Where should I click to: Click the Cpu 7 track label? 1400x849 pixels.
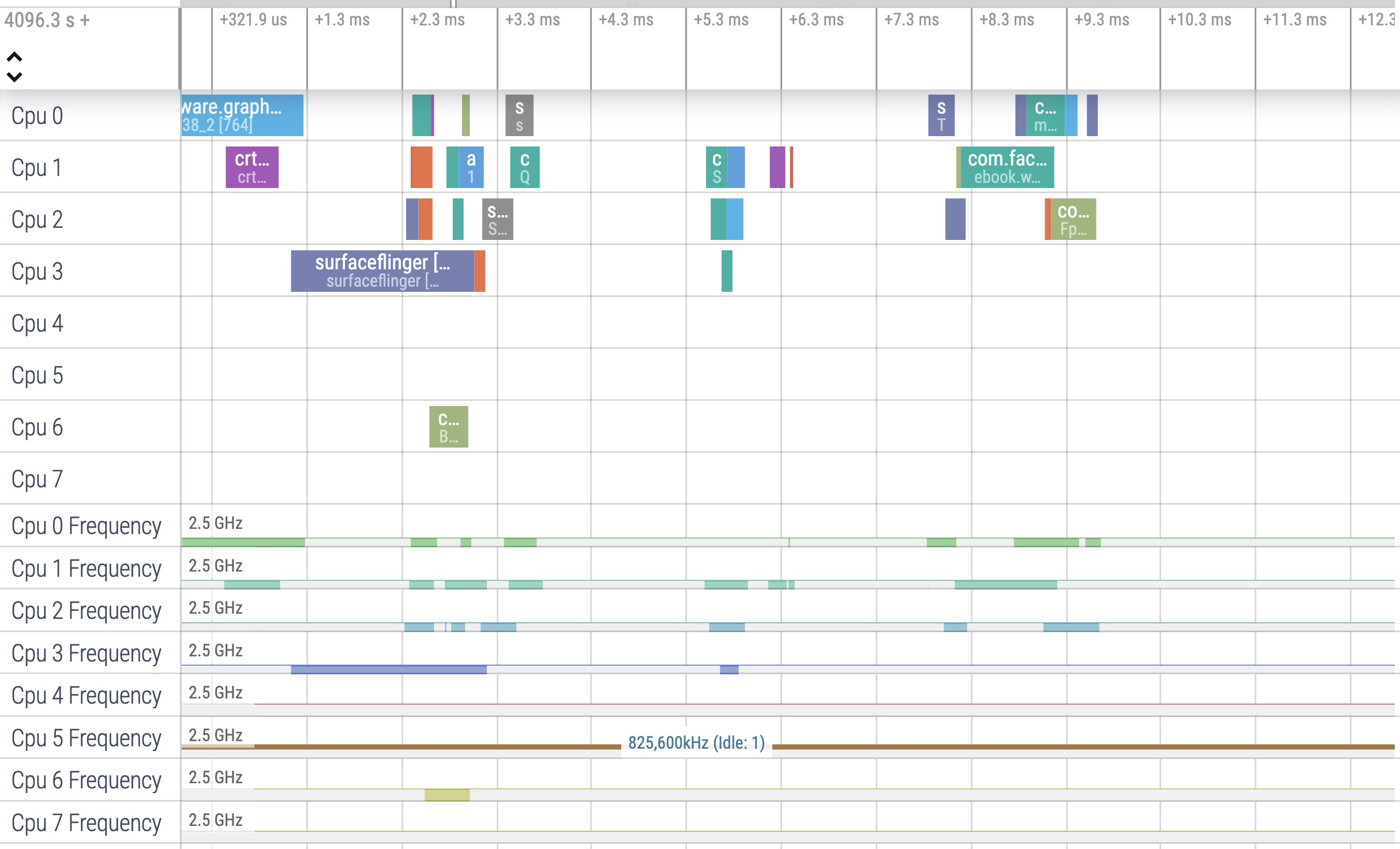(37, 479)
